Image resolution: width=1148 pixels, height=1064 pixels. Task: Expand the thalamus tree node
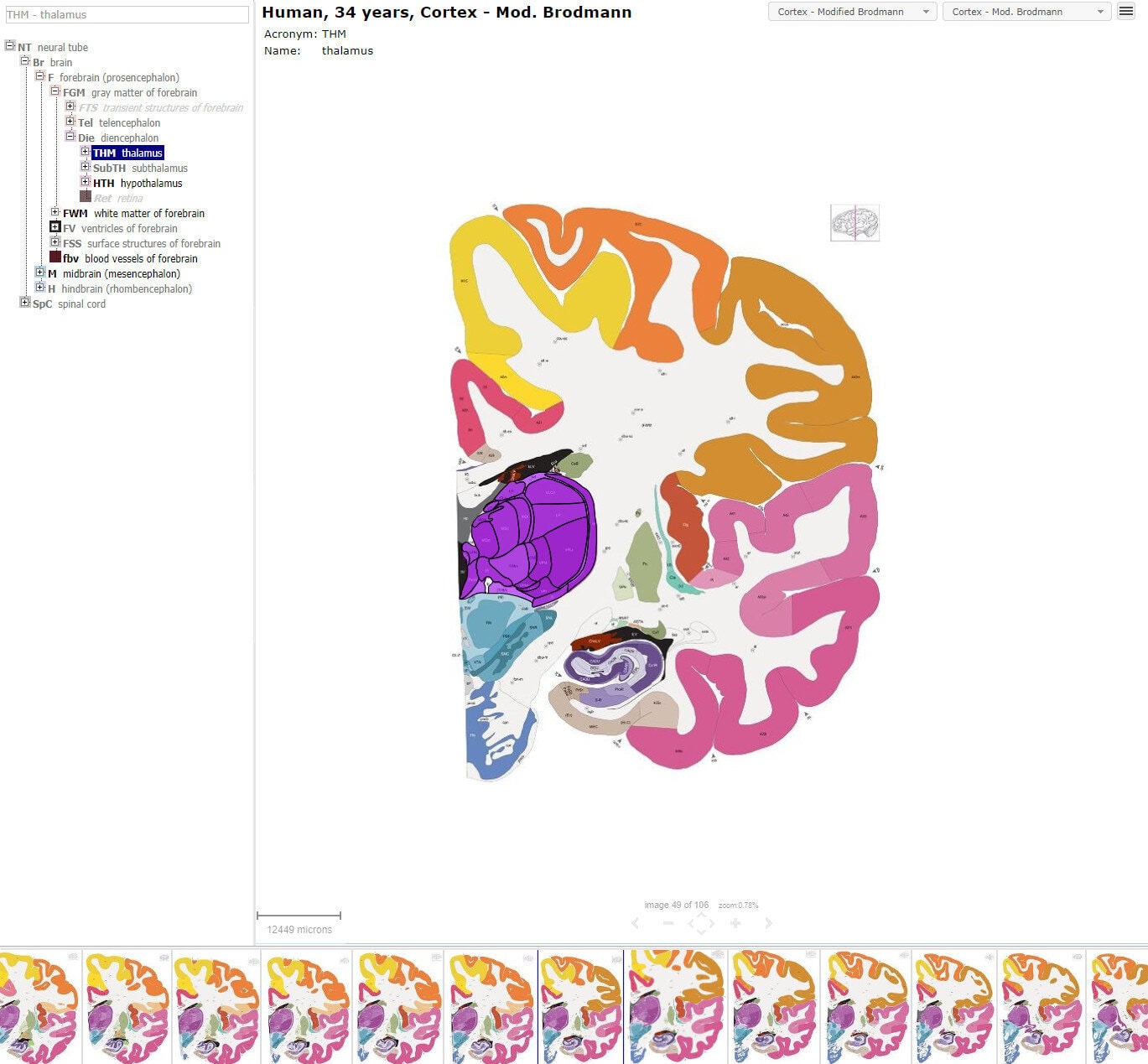(86, 153)
